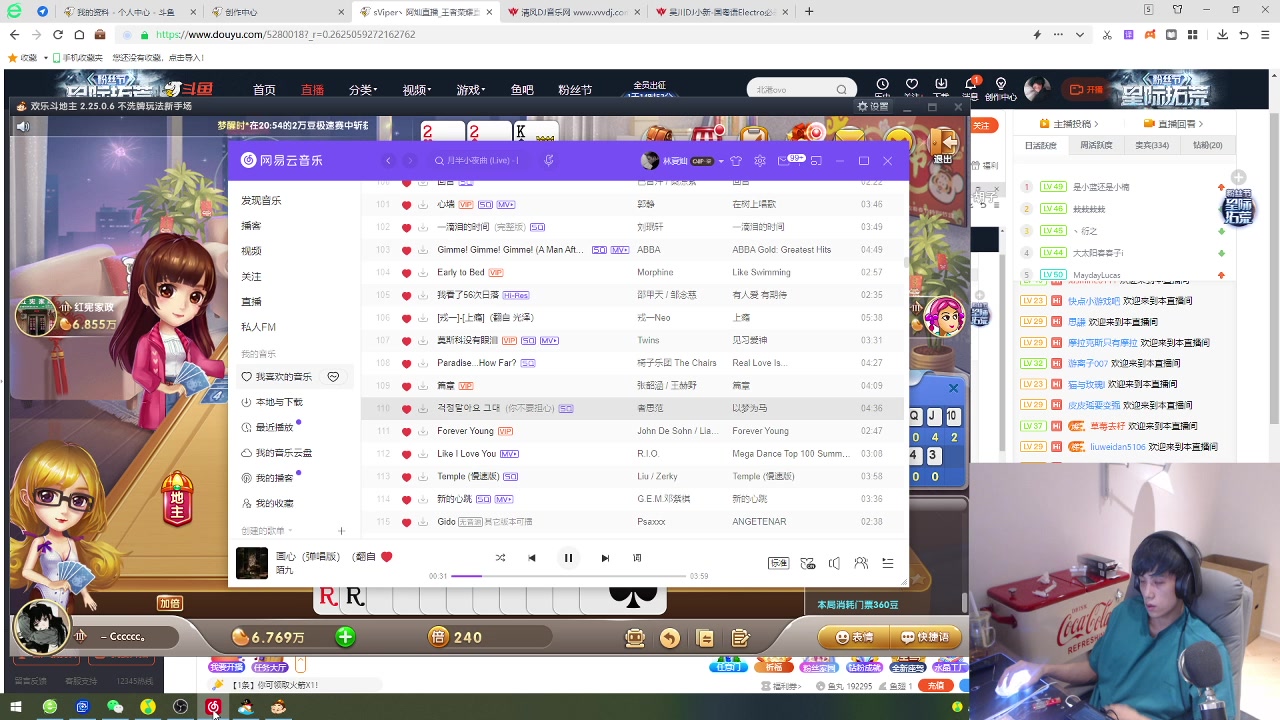Expand user account dropdown arrow

coord(720,161)
